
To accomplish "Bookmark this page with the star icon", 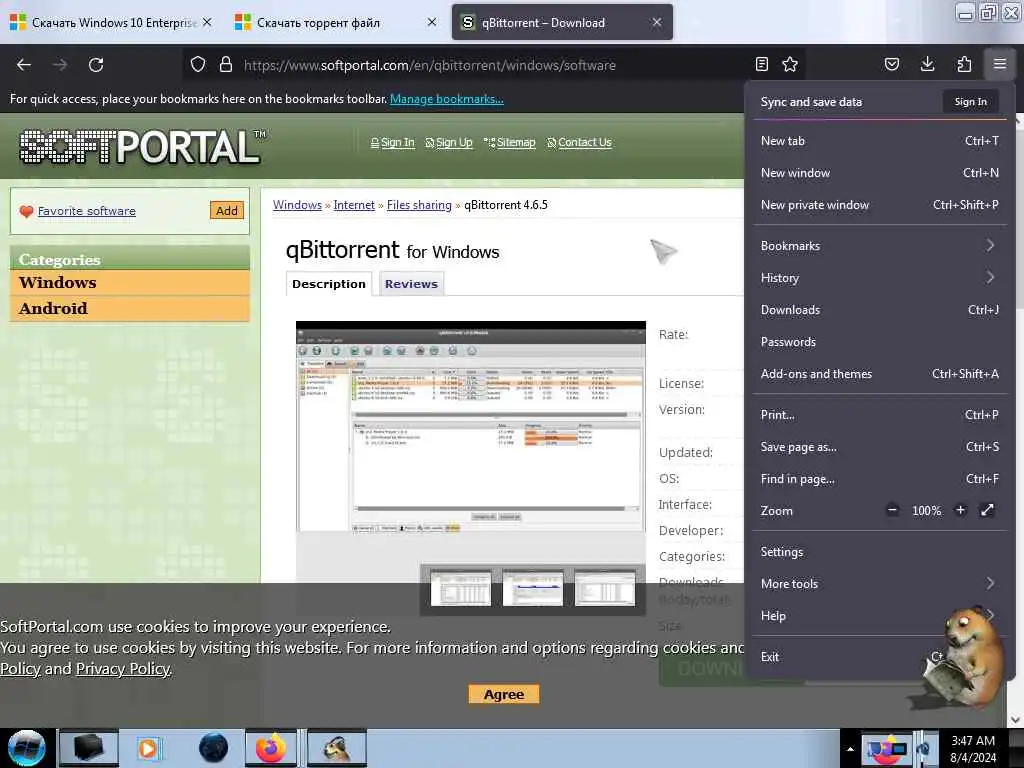I will point(790,64).
